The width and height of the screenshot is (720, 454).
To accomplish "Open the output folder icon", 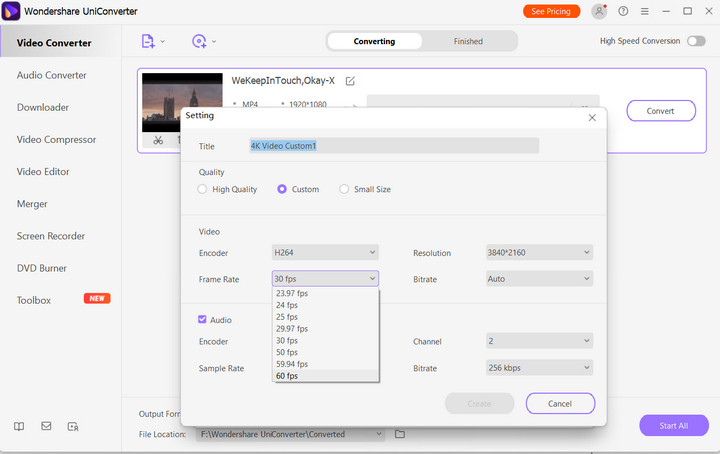I will 400,434.
